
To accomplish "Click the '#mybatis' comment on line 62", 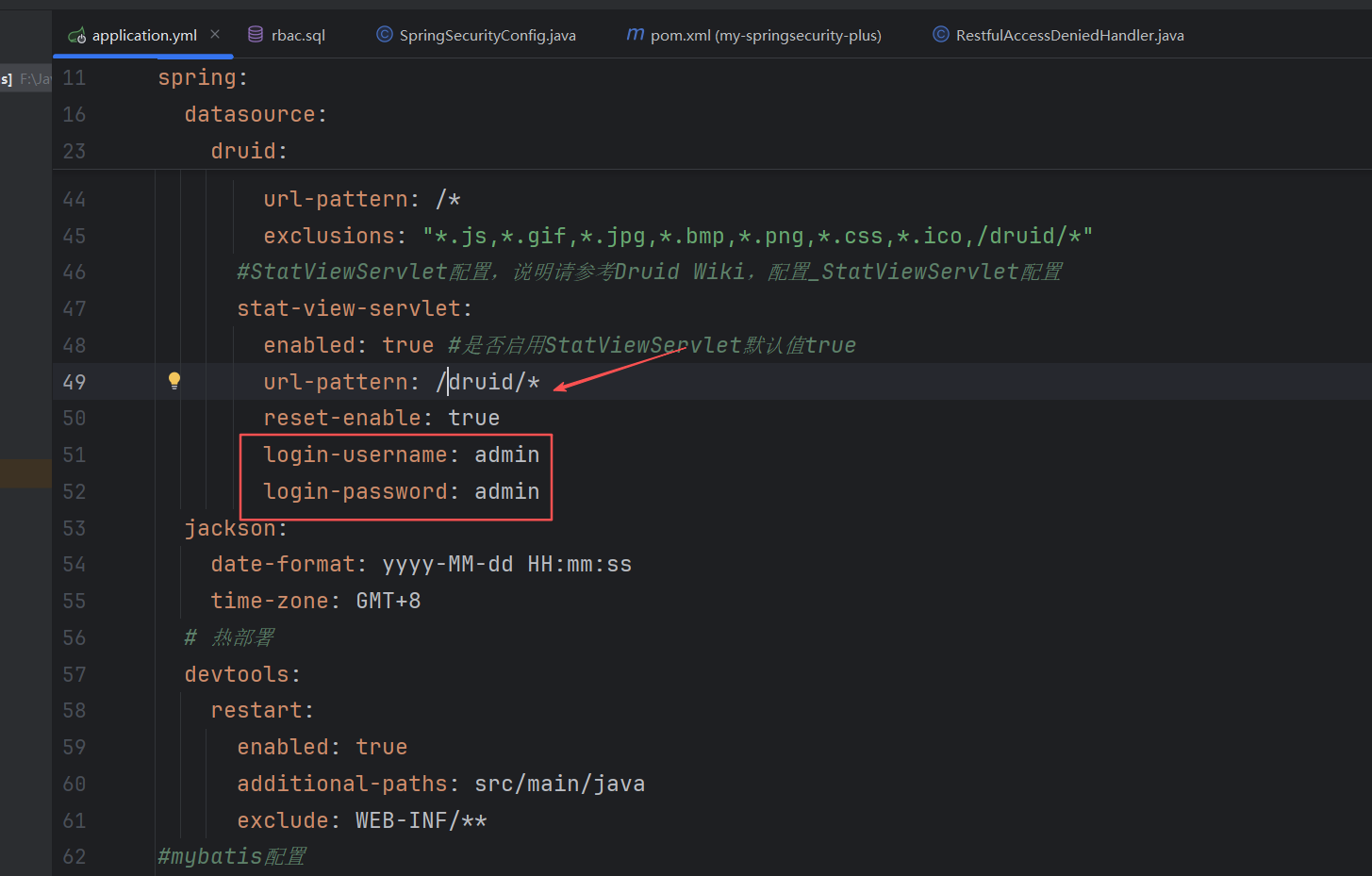I will (x=232, y=856).
